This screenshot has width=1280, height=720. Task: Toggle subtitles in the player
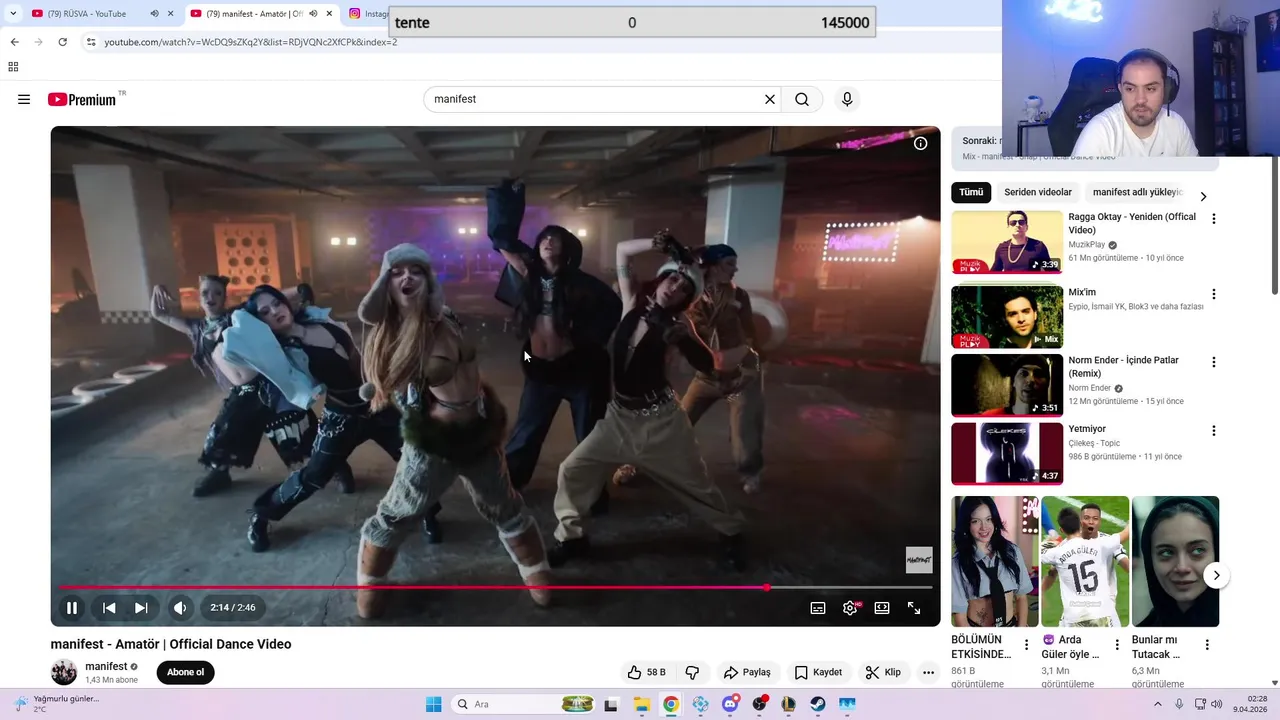click(818, 608)
